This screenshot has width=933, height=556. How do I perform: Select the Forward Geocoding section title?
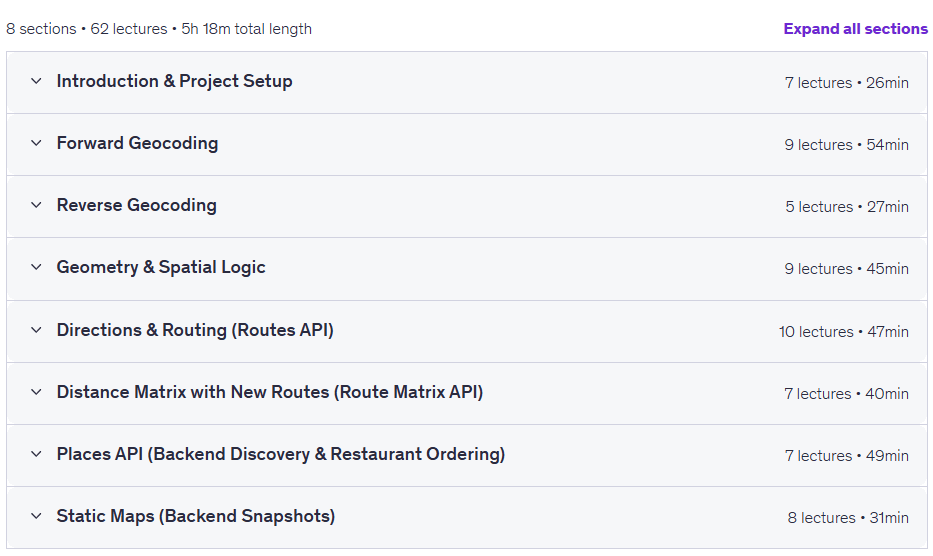137,143
